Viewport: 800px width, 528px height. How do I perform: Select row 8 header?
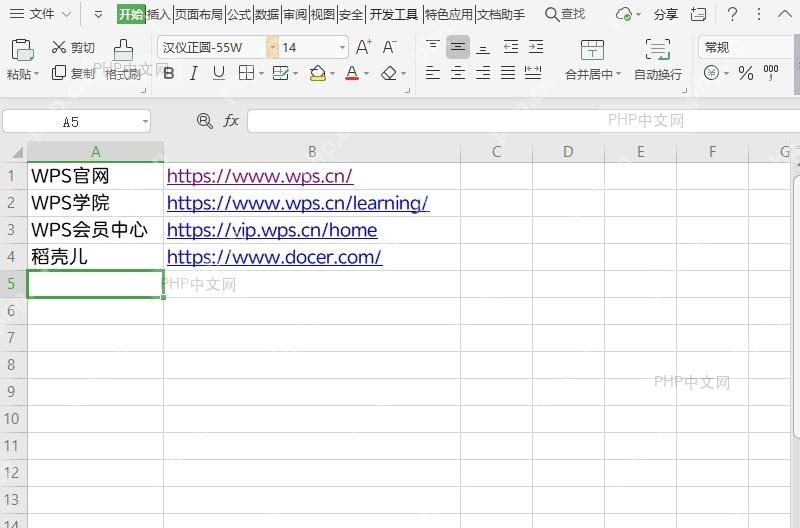tap(13, 365)
